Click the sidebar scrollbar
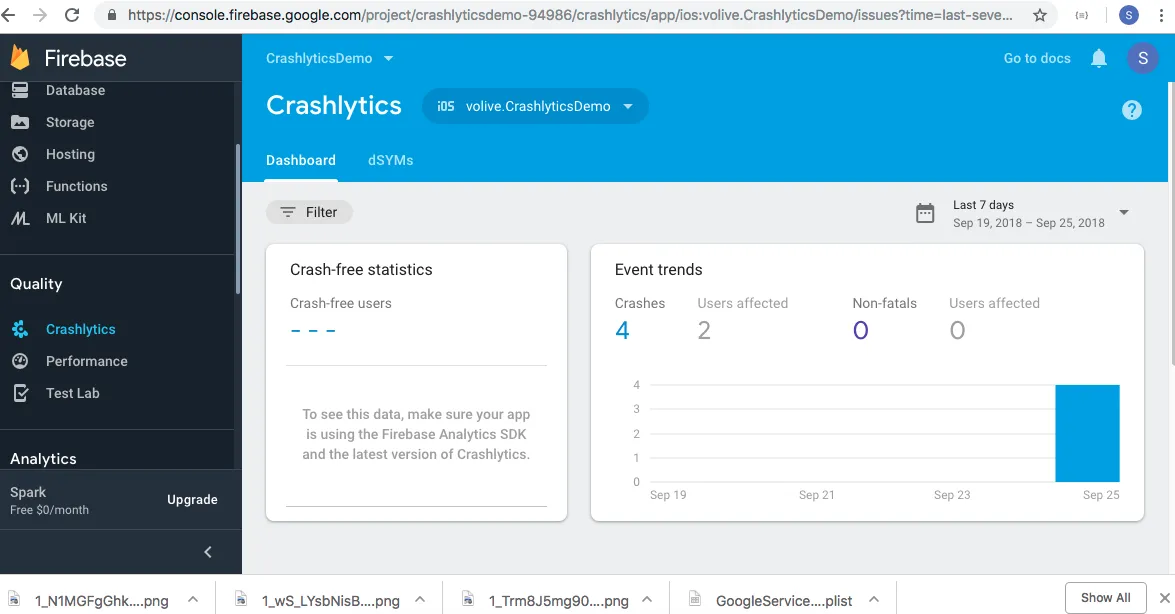 (238, 218)
